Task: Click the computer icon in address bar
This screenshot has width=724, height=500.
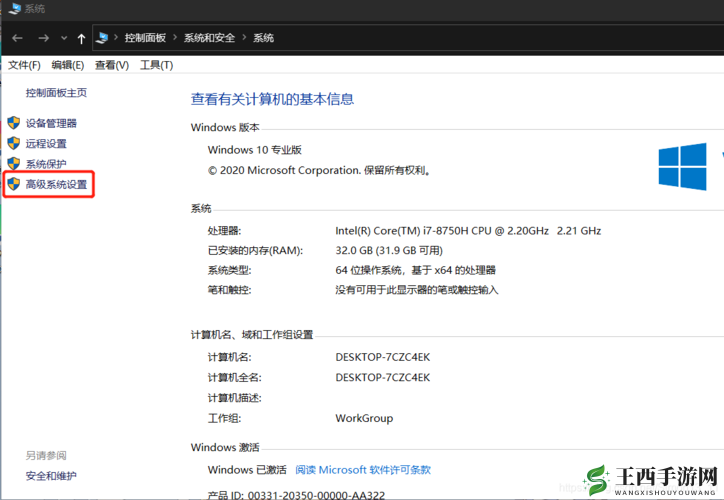Action: click(x=102, y=38)
